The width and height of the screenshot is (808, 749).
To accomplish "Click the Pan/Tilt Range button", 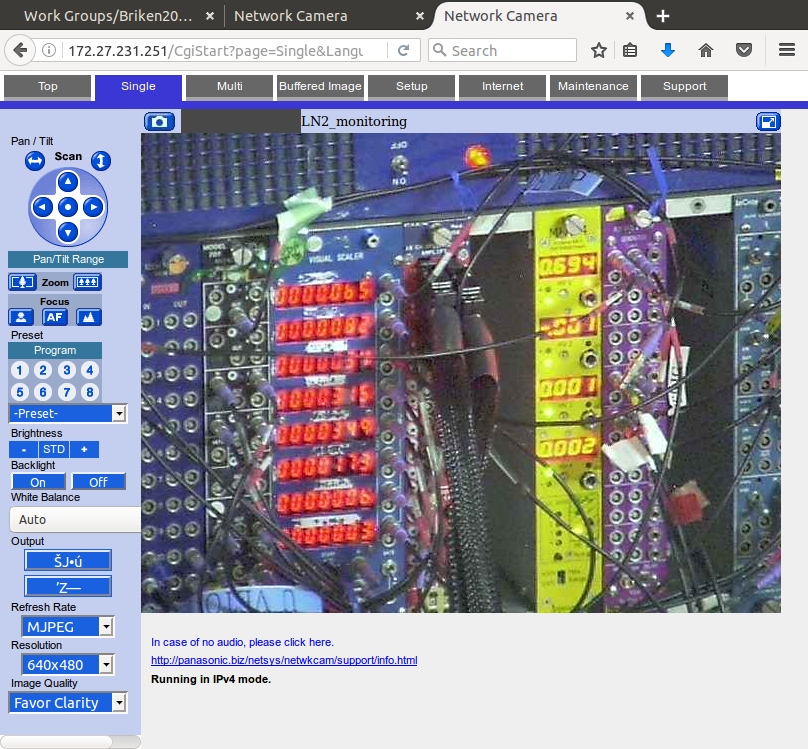I will [x=68, y=260].
